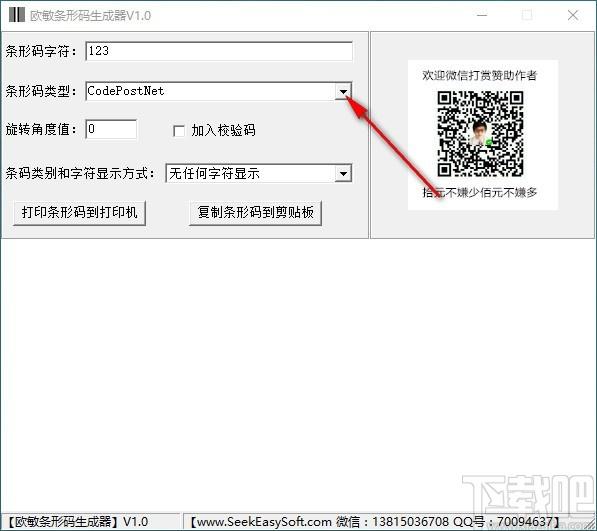
Task: Click the author avatar inside QR code
Action: click(480, 134)
